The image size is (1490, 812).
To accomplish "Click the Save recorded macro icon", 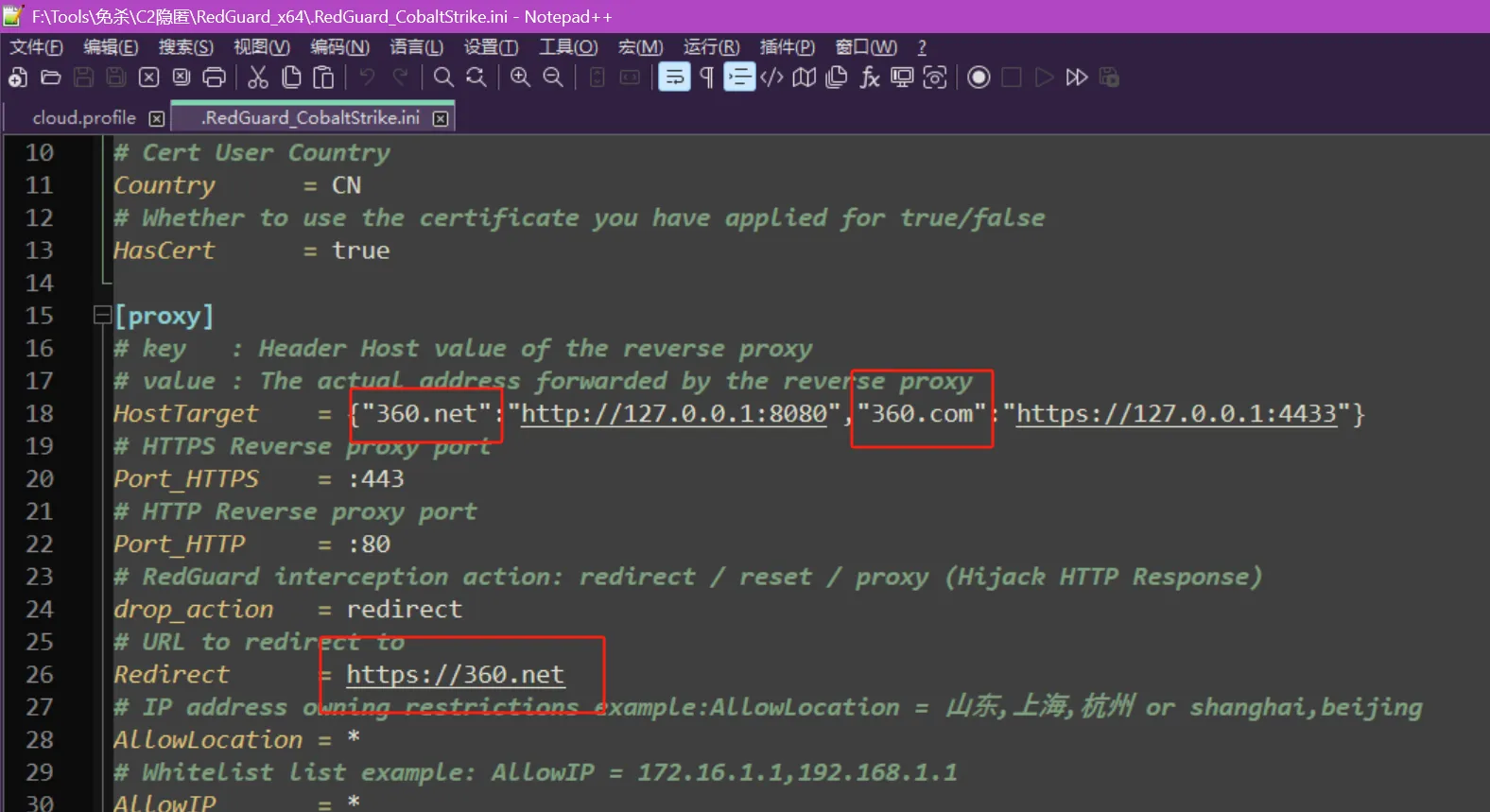I will [1110, 78].
